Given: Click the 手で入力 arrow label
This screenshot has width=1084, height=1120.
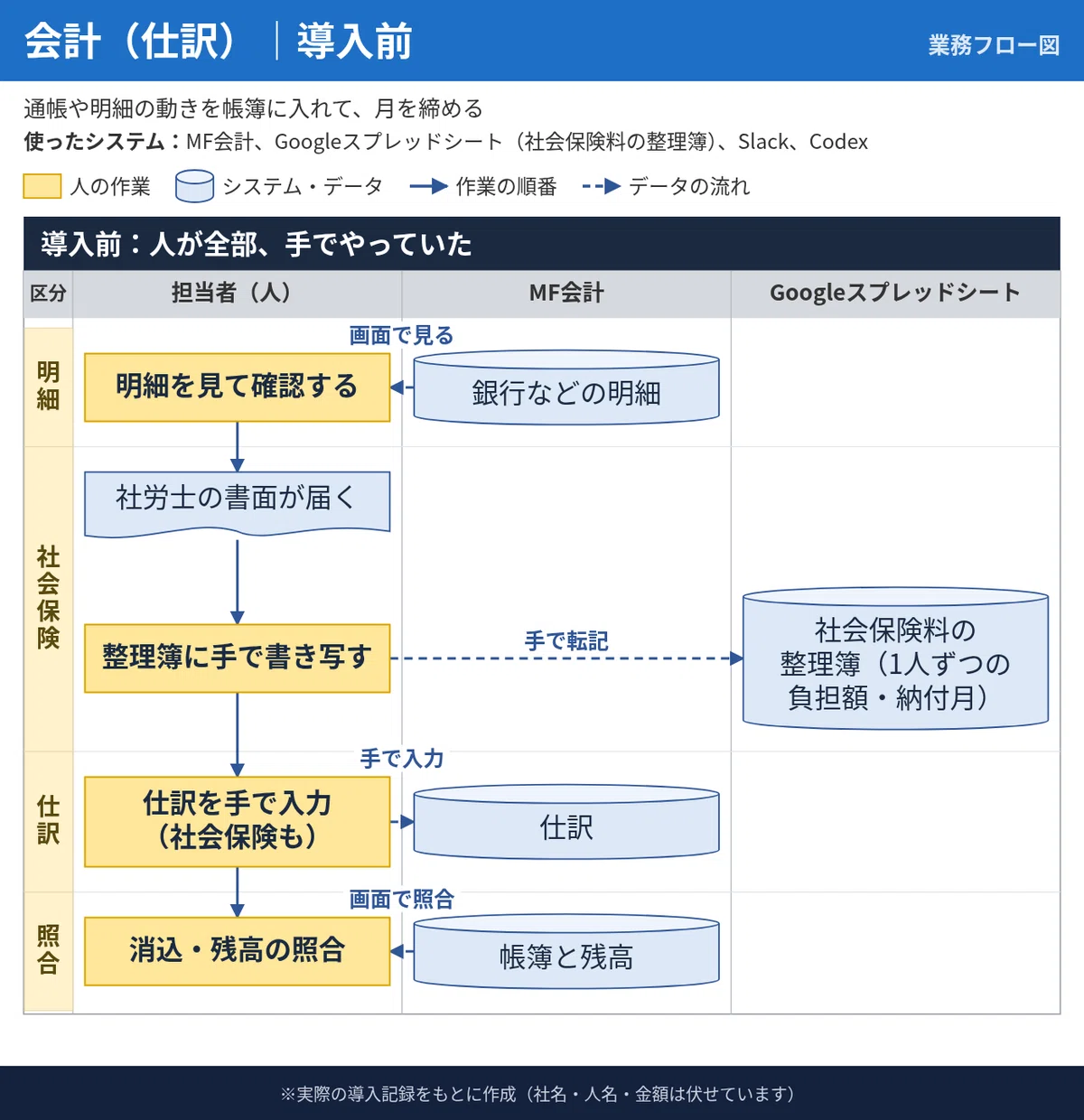Looking at the screenshot, I should tap(402, 759).
